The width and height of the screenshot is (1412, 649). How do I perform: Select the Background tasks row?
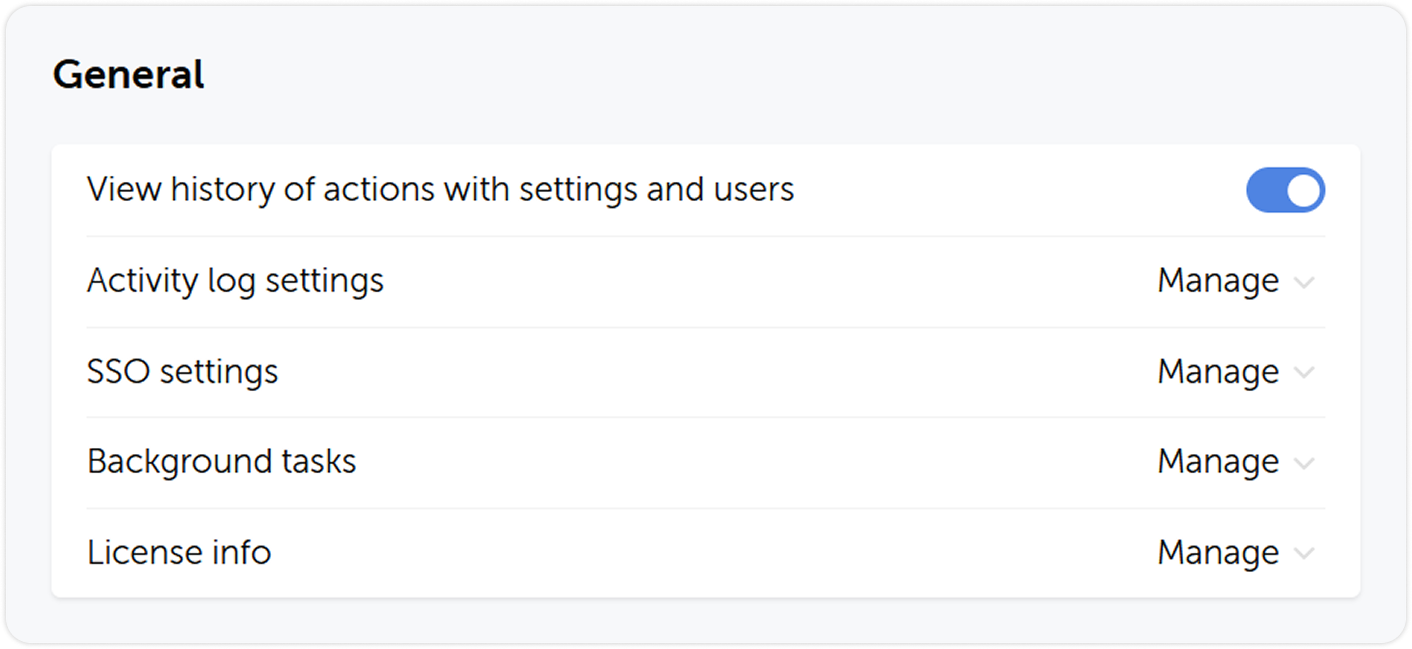tap(222, 461)
